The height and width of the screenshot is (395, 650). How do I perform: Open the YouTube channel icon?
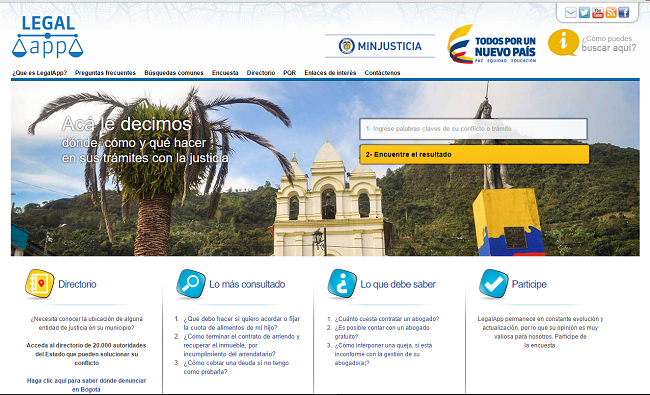[x=597, y=13]
